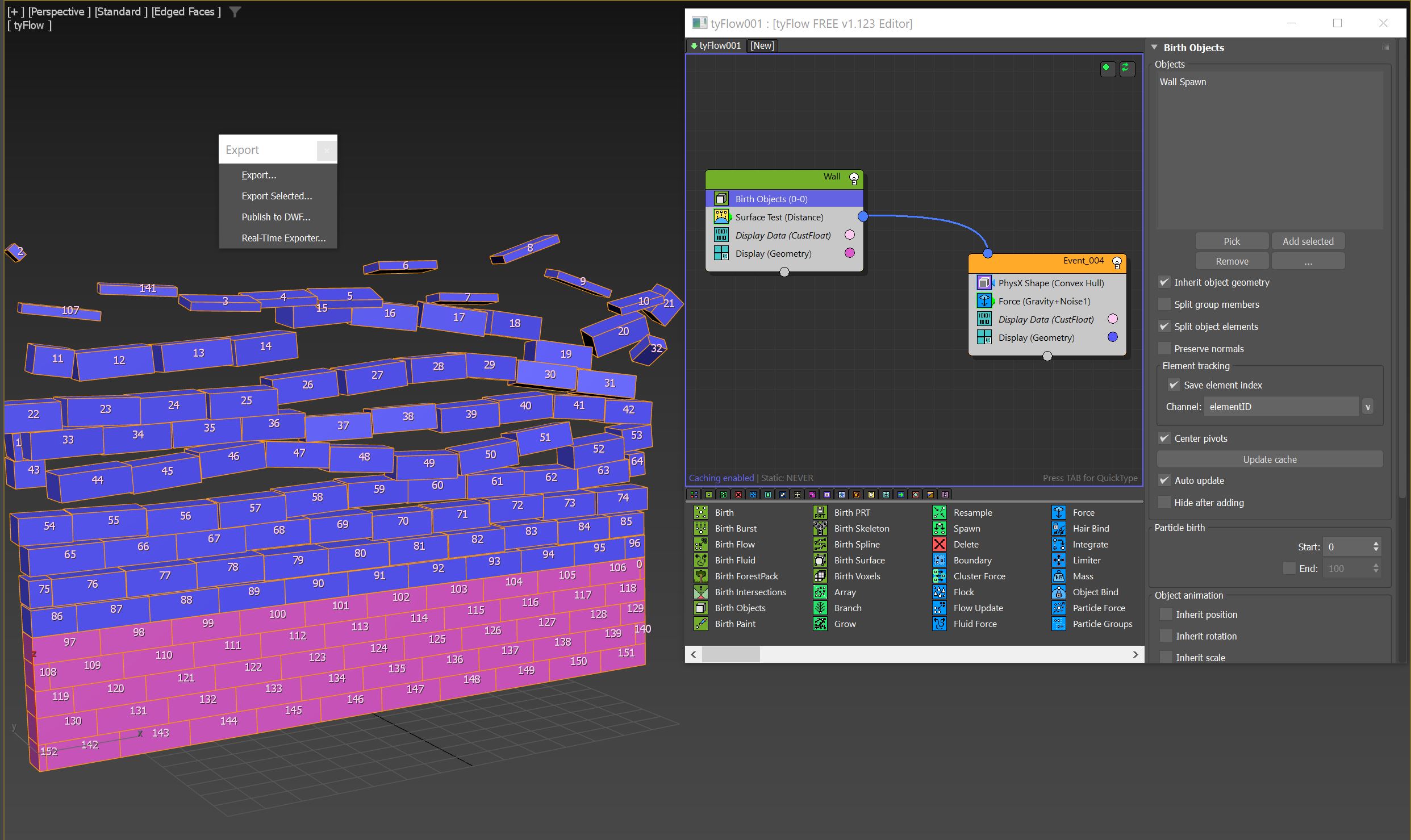Uncheck Inherit object geometry
Screen dimensions: 1411x840
point(1164,282)
